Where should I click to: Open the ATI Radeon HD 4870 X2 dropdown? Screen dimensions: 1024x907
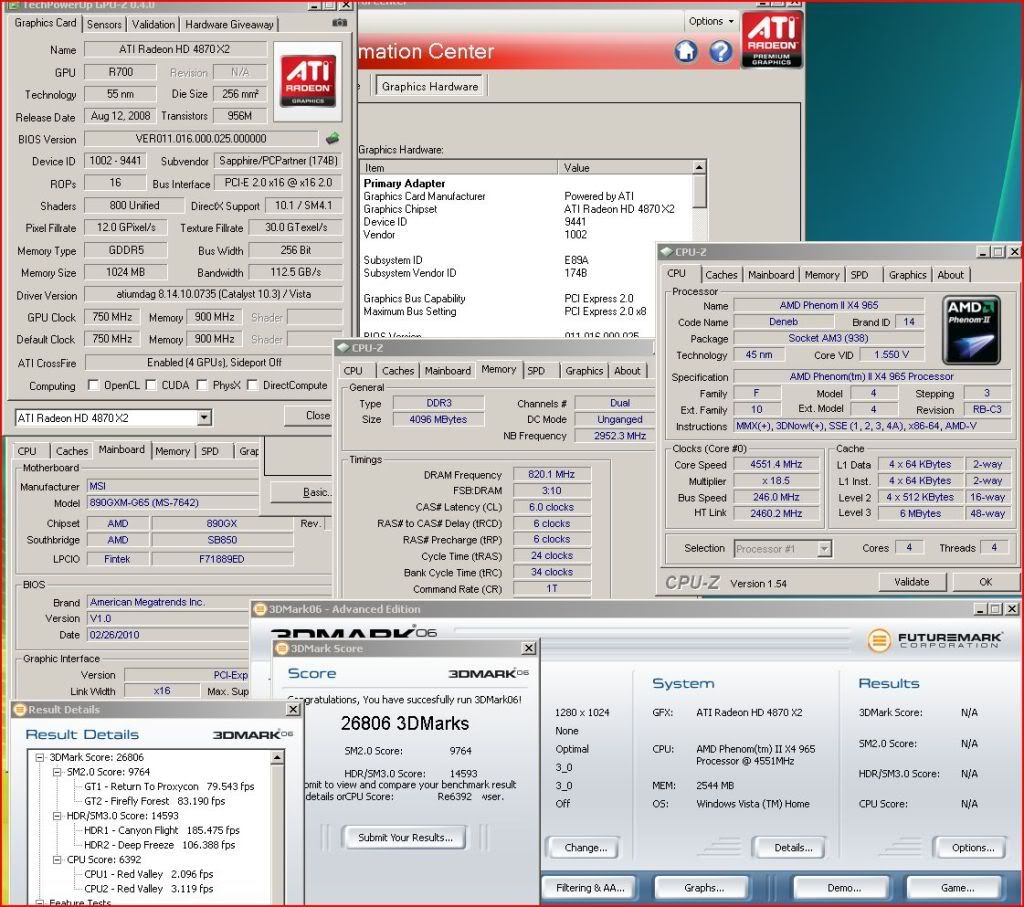[x=204, y=417]
